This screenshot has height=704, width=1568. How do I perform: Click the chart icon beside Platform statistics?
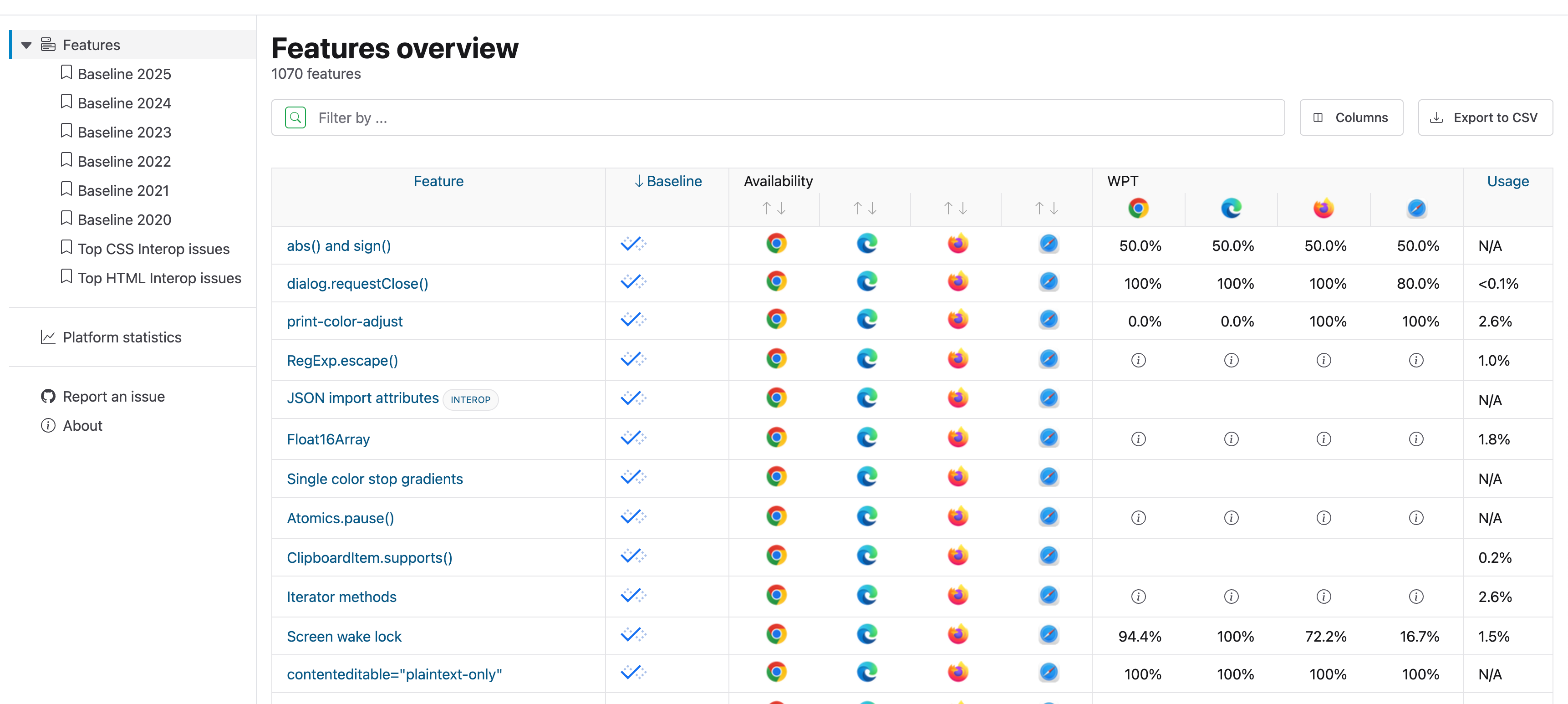48,337
